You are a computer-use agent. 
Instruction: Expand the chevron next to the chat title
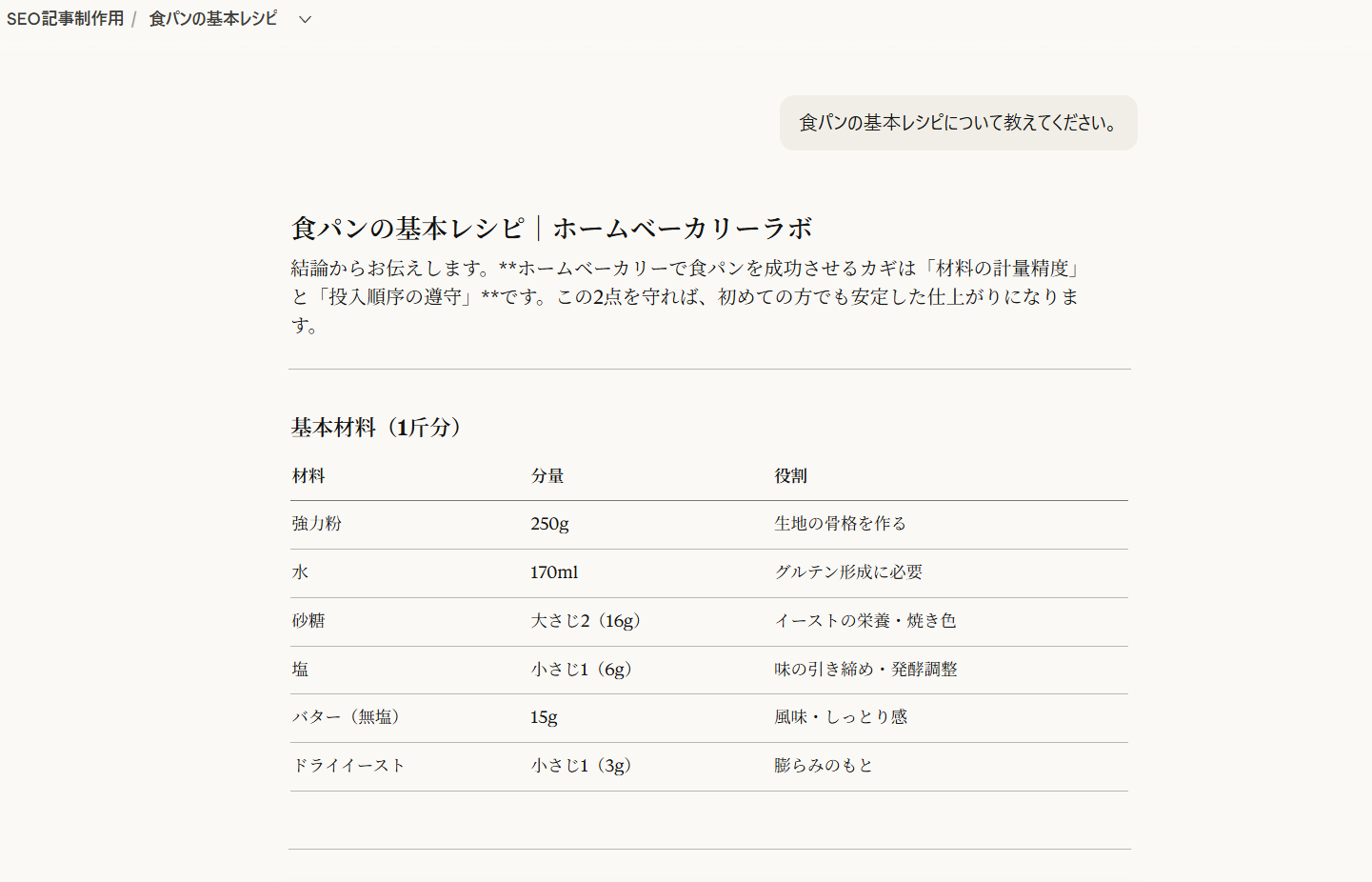point(304,18)
